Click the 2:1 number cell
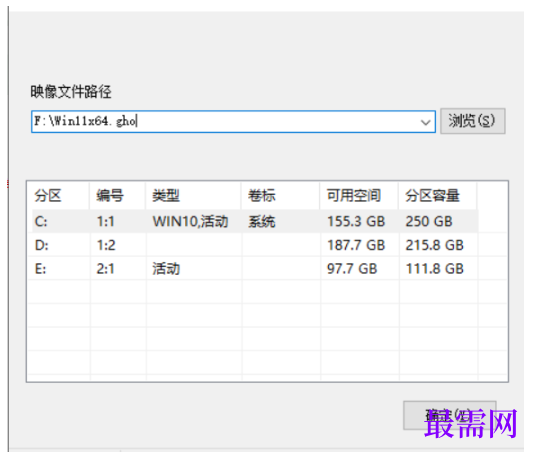Screen dimensions: 536x455 tap(105, 269)
